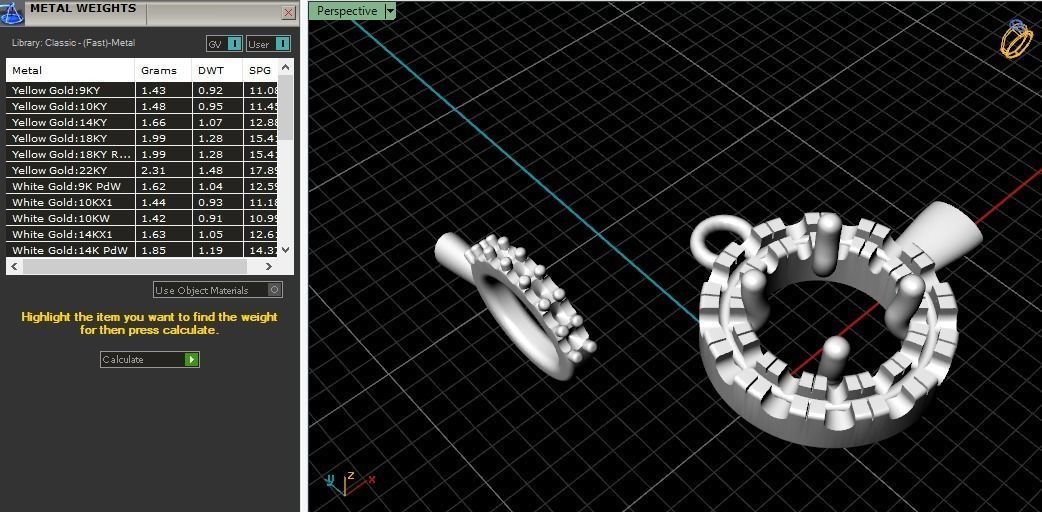Click the right arrow of horizontal scrollbar
This screenshot has height=512, width=1042.
(x=268, y=266)
